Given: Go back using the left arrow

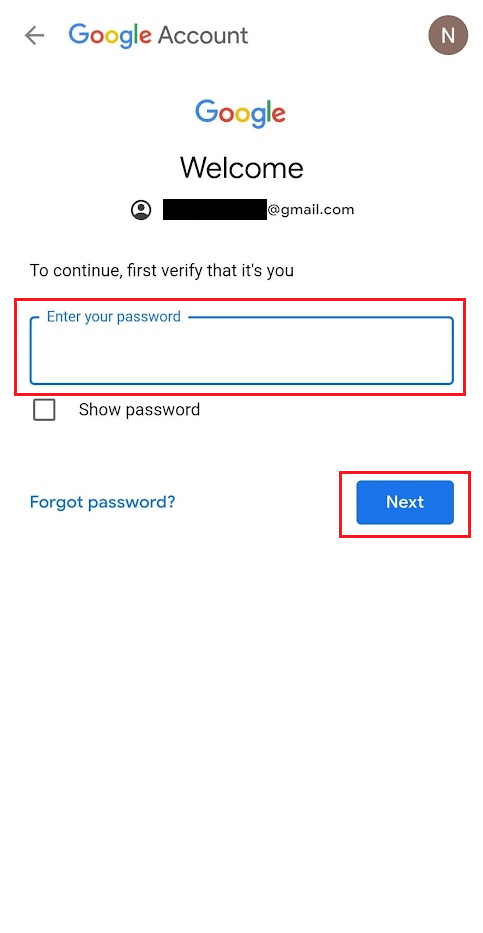Looking at the screenshot, I should [x=34, y=36].
